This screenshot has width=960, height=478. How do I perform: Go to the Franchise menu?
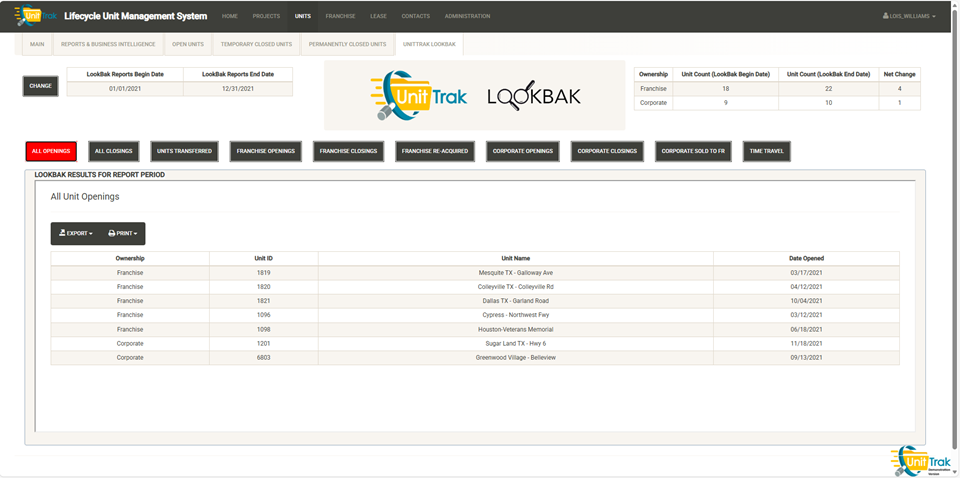pos(340,16)
